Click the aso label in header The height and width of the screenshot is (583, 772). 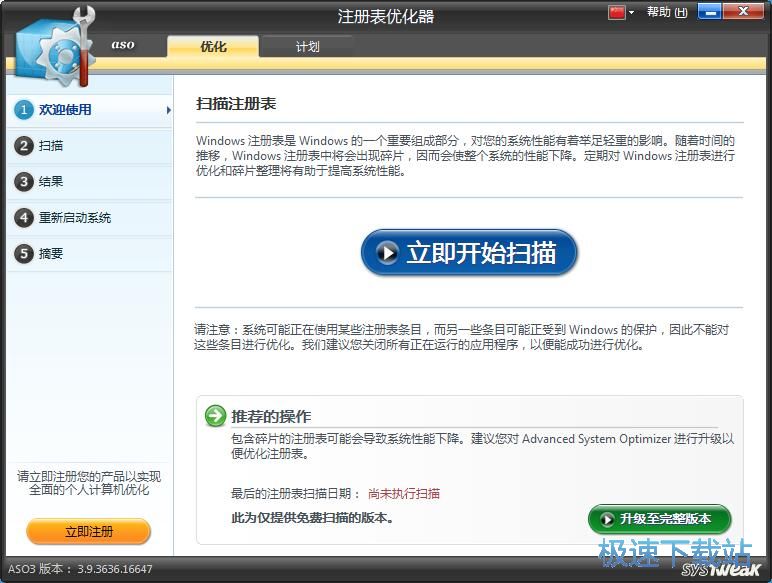click(x=123, y=44)
